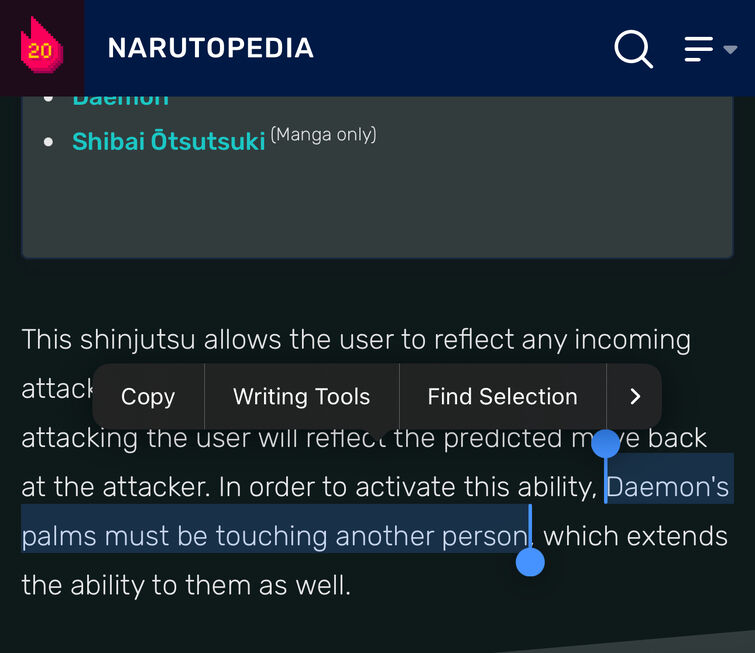Expand the menu dropdown arrow
The width and height of the screenshot is (755, 653).
point(730,49)
